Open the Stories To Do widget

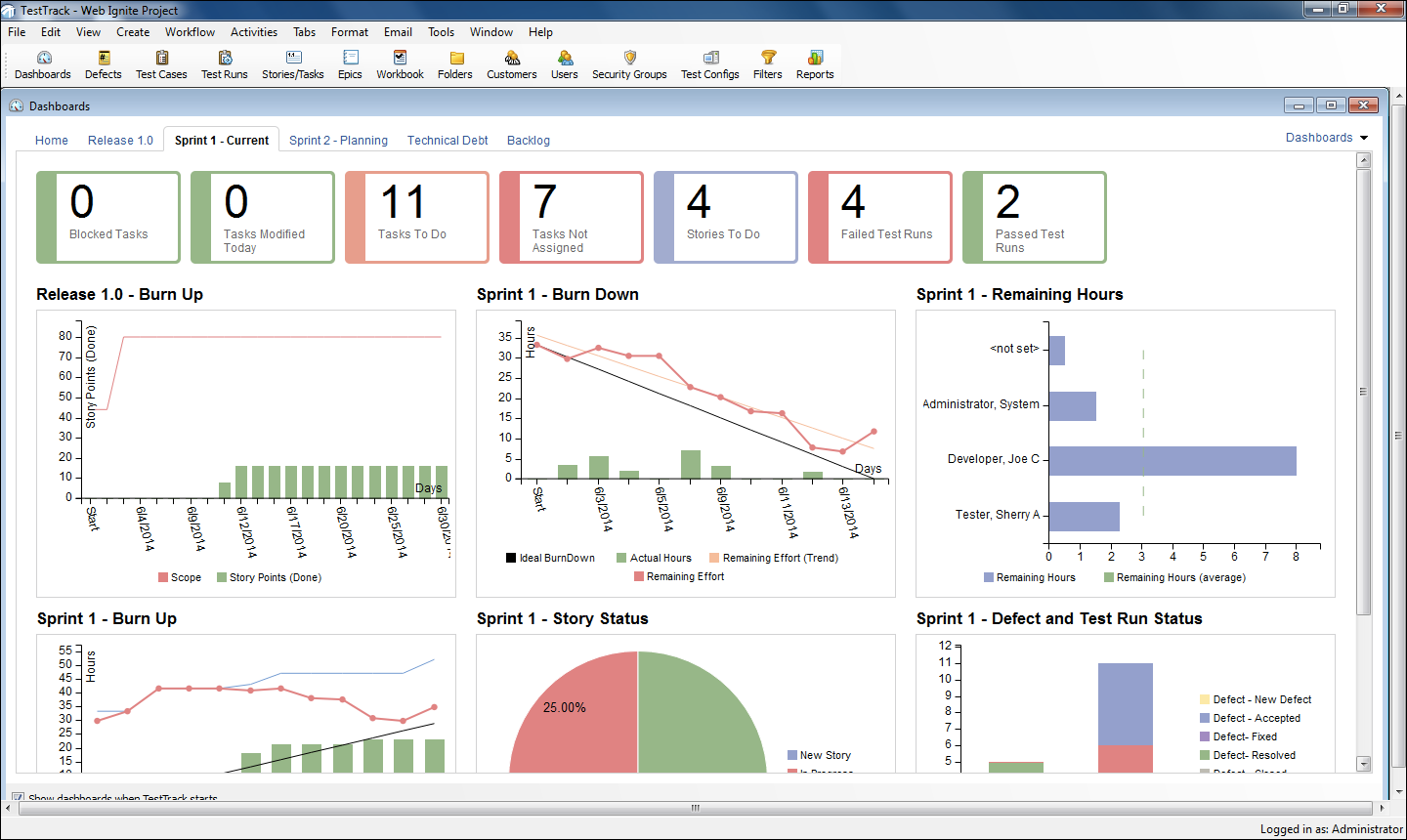(x=726, y=217)
